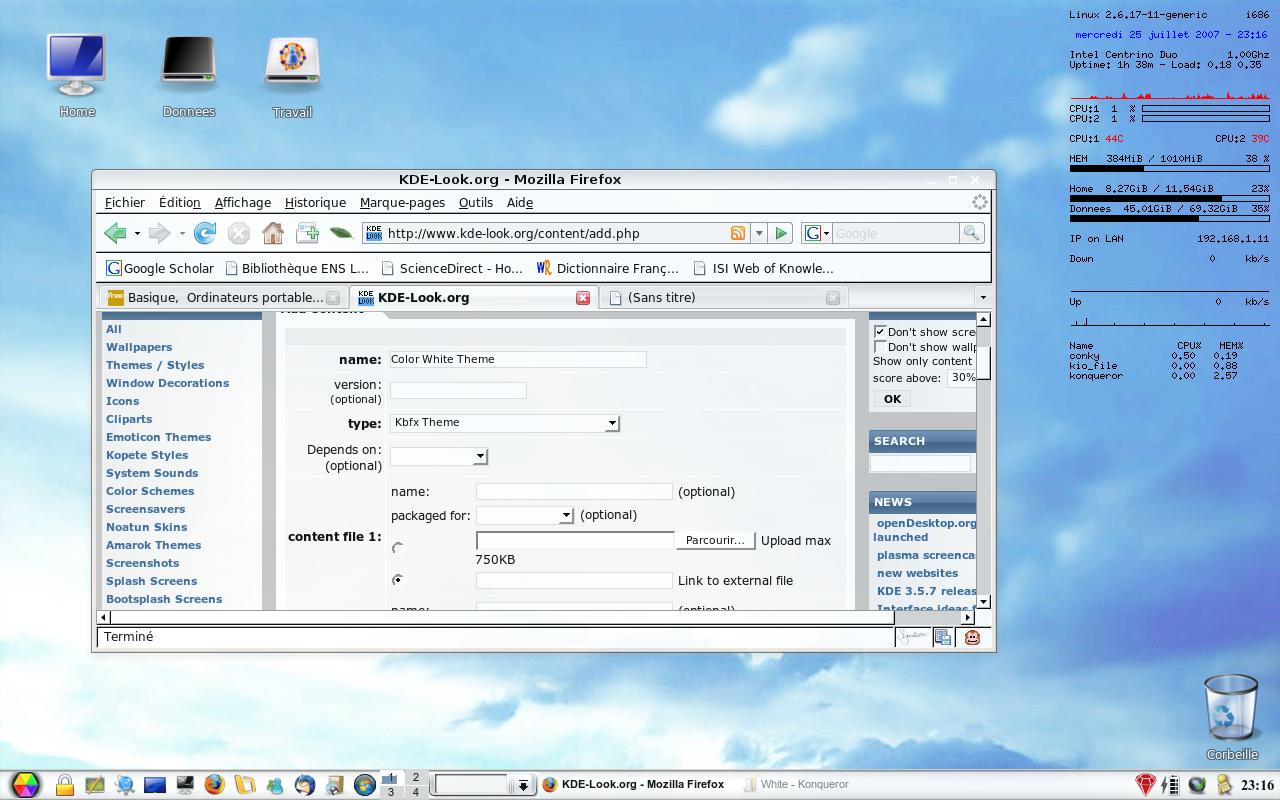Open a new tab with the toolbar icon
This screenshot has height=800, width=1280.
click(x=307, y=233)
